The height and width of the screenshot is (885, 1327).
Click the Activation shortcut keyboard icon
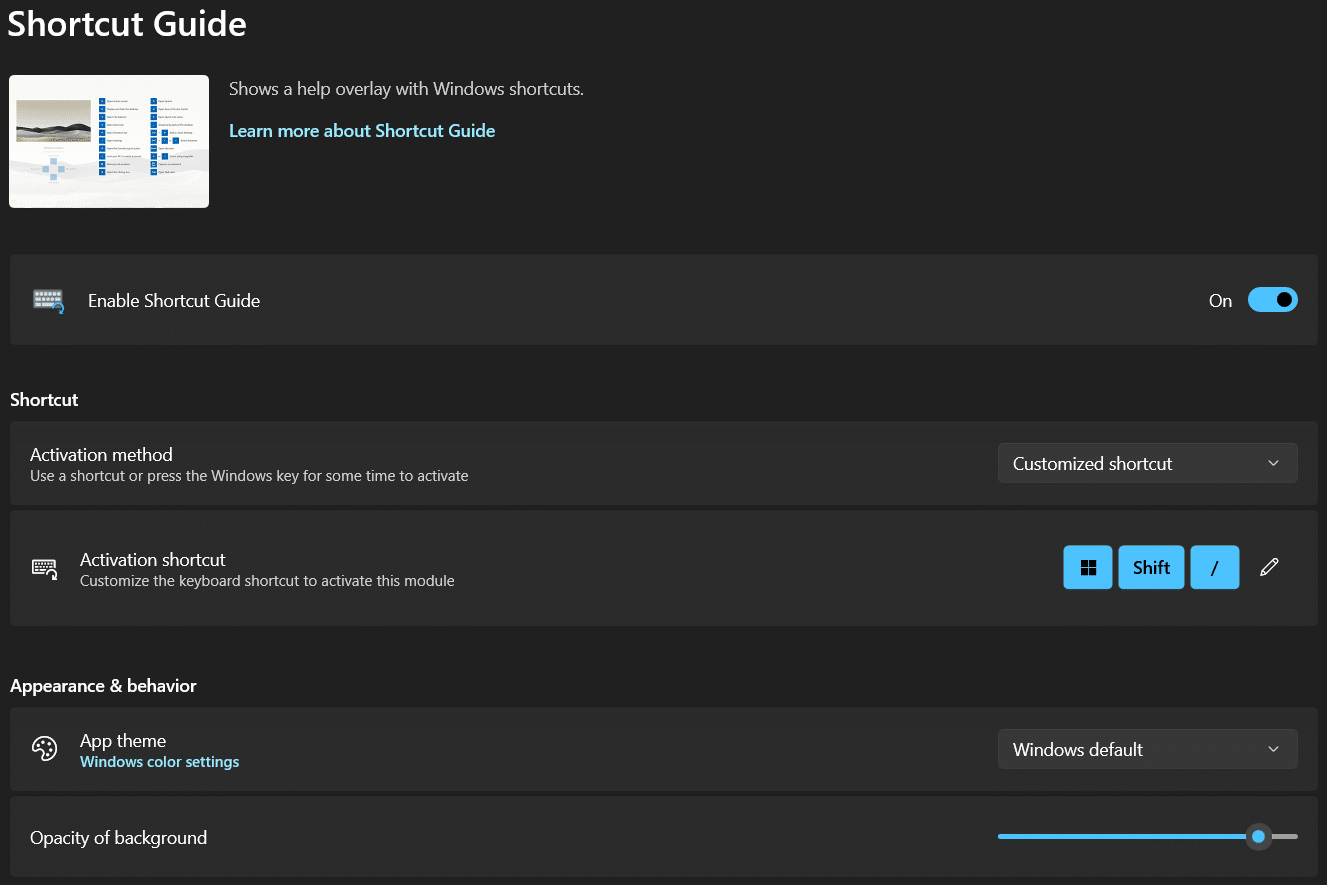click(x=44, y=568)
